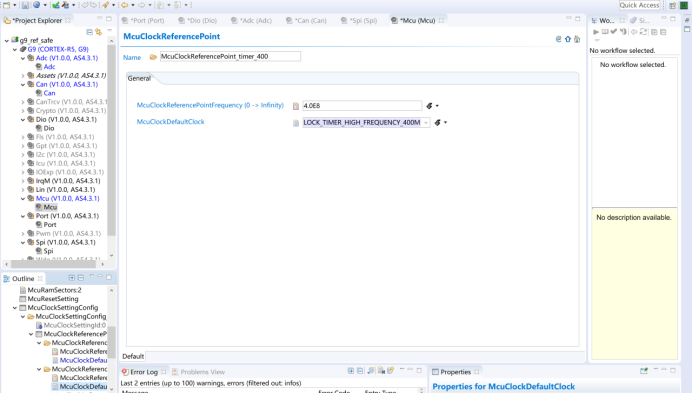The width and height of the screenshot is (693, 393).
Task: Open dropdown arrow beside default clock tool icon
Action: tap(446, 122)
